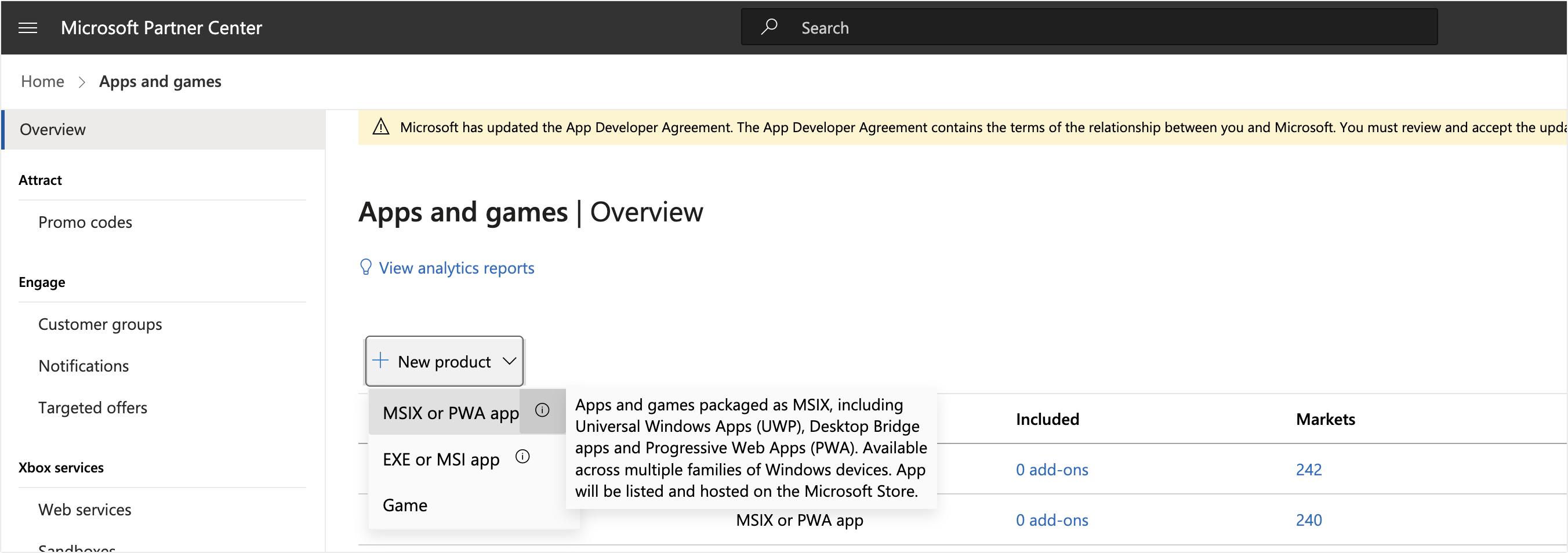Click the Included column header
Viewport: 1568px width, 553px height.
click(x=1048, y=419)
